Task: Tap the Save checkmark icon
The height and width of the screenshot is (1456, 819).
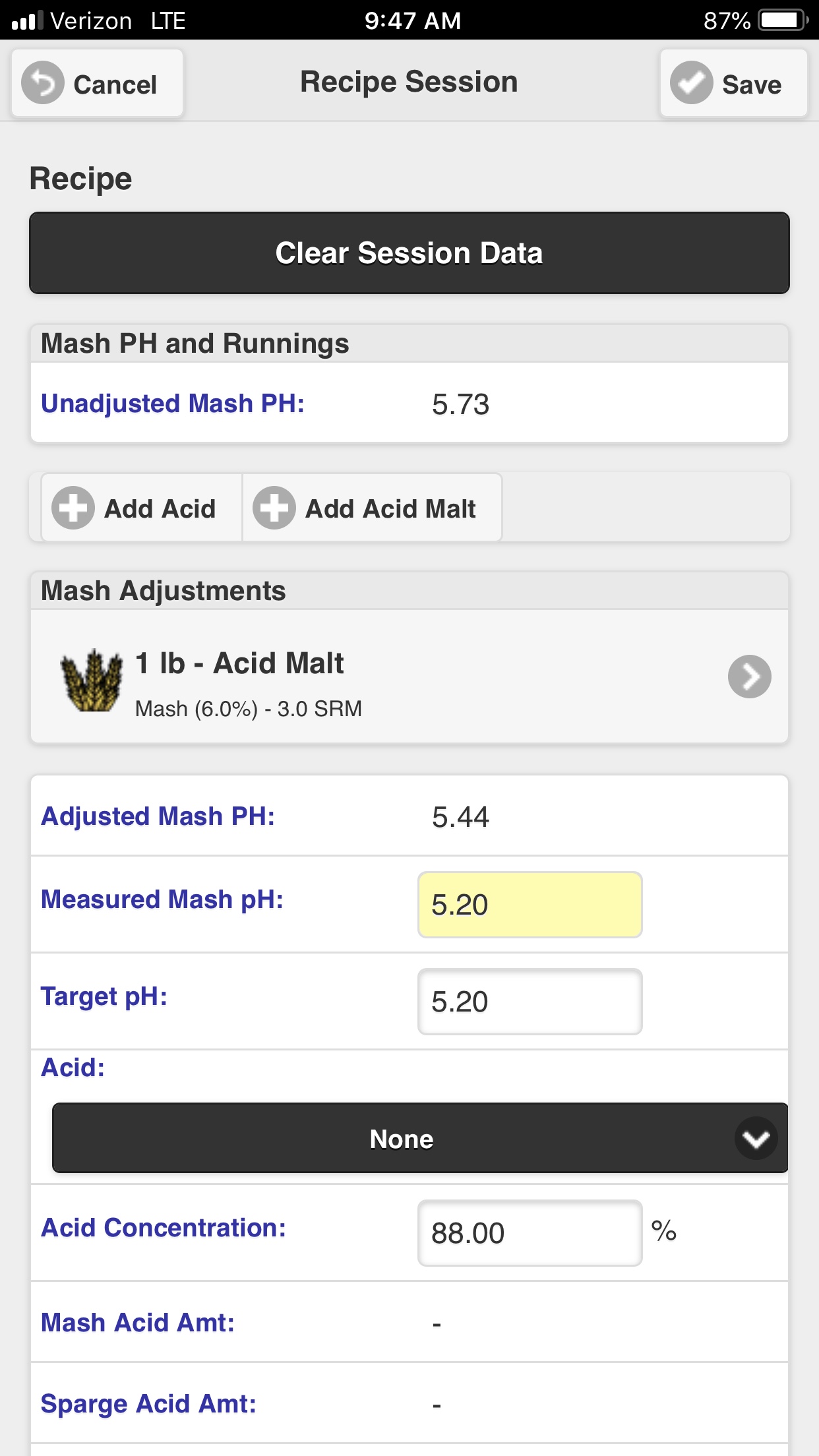Action: [x=692, y=83]
